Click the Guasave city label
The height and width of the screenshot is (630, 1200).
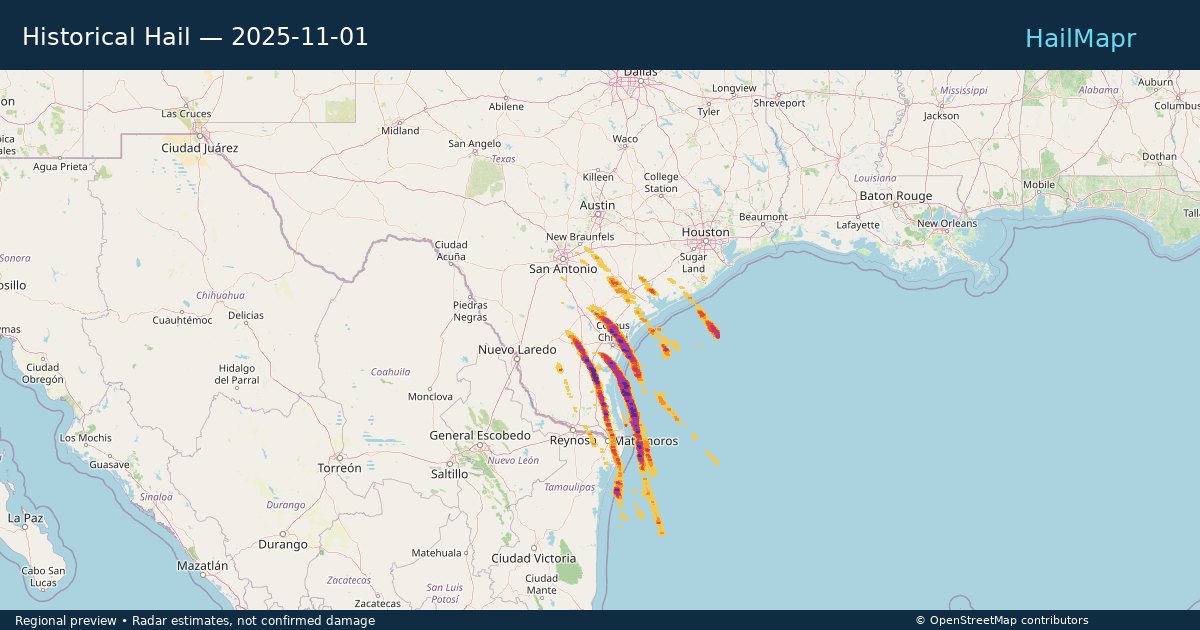[109, 465]
